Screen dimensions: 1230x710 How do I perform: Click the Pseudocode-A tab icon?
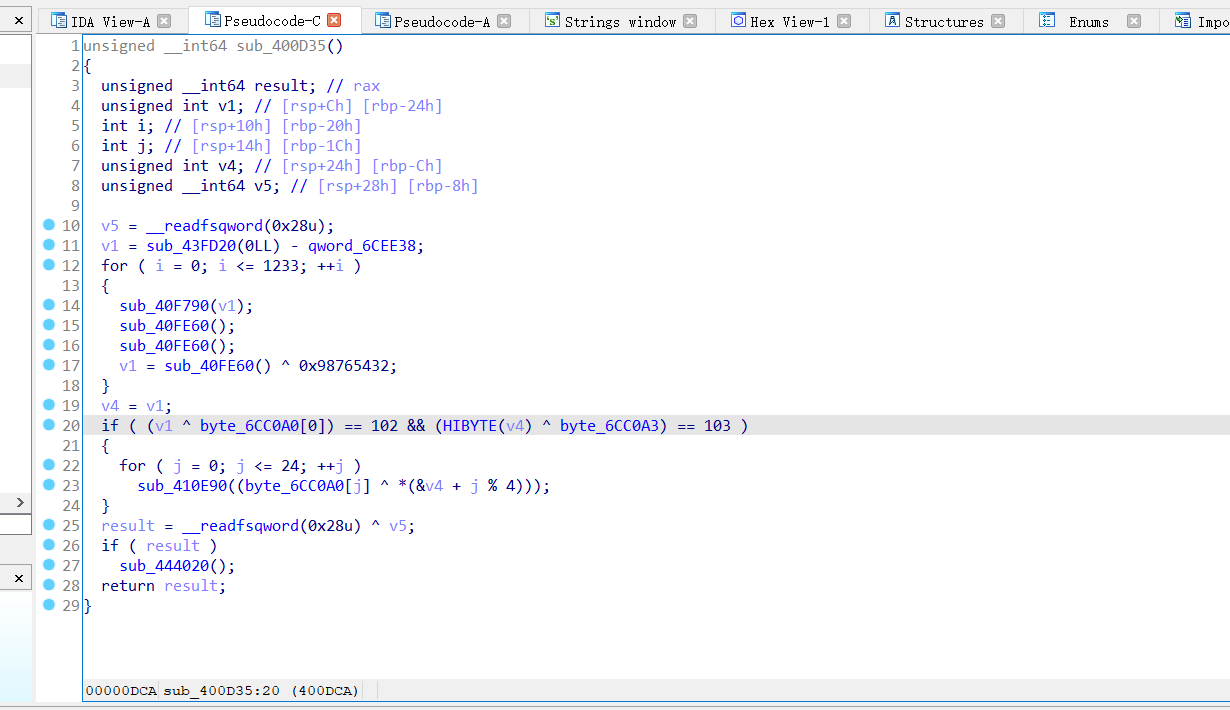pos(381,20)
